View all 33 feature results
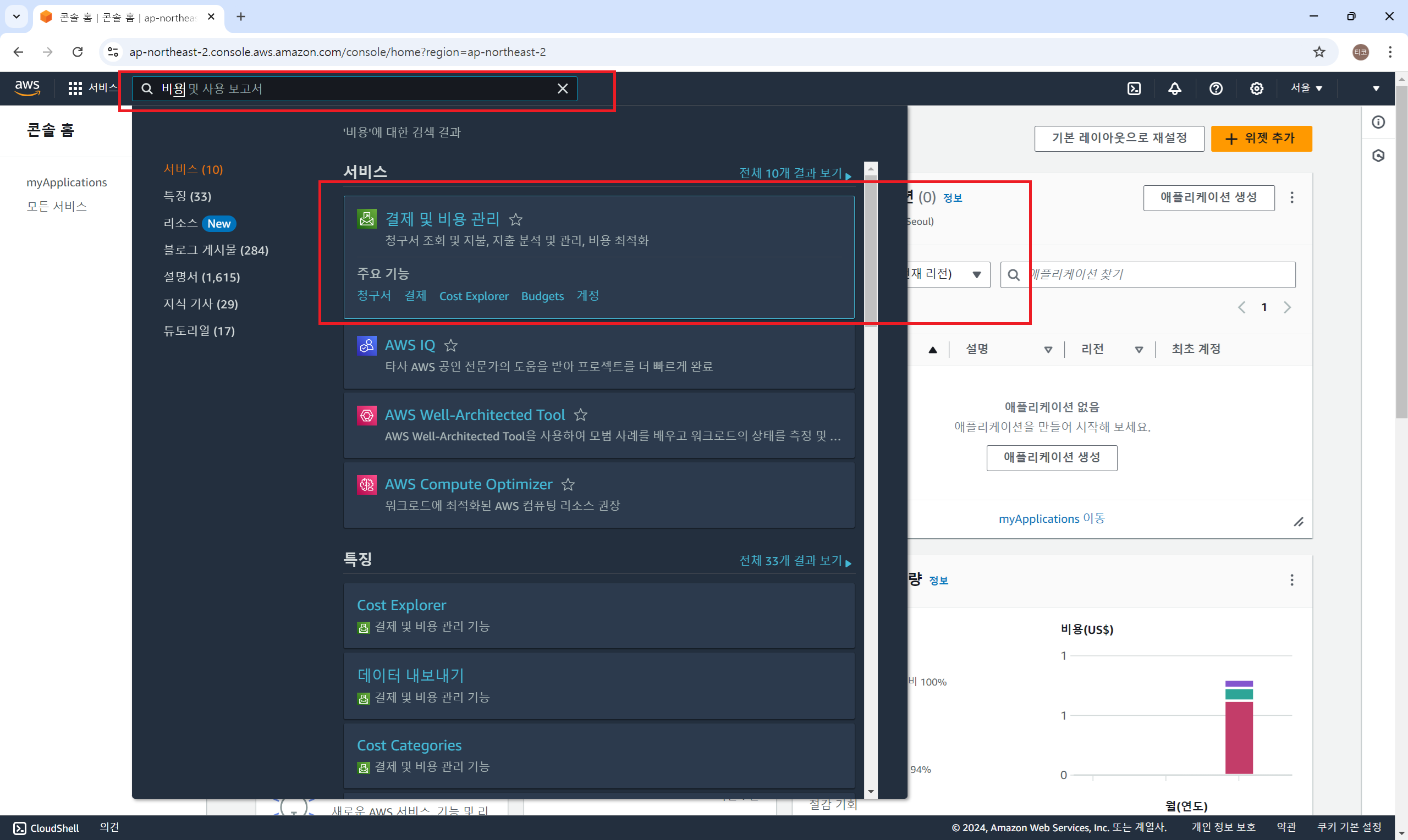 click(x=795, y=560)
